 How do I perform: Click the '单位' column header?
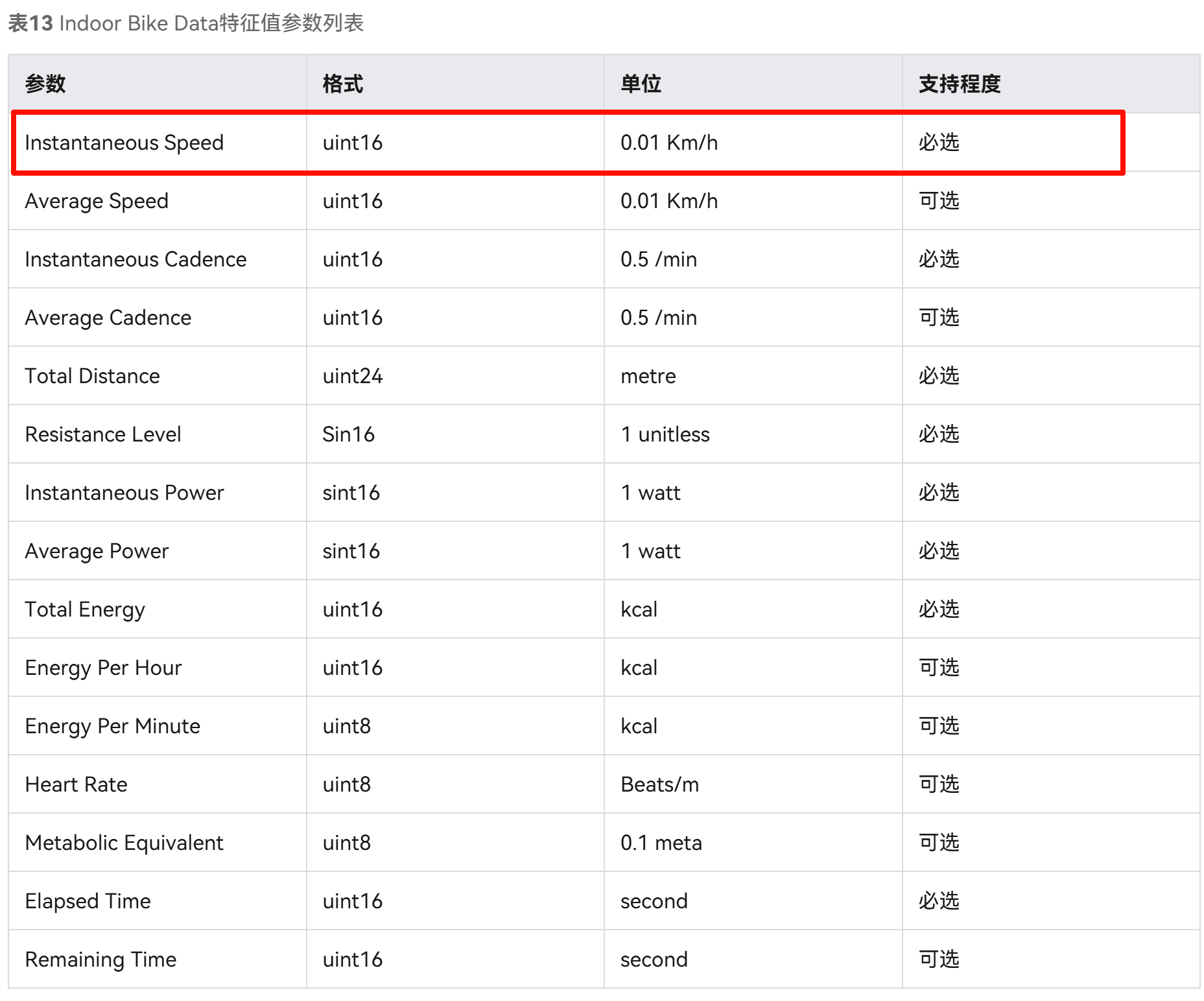click(640, 84)
